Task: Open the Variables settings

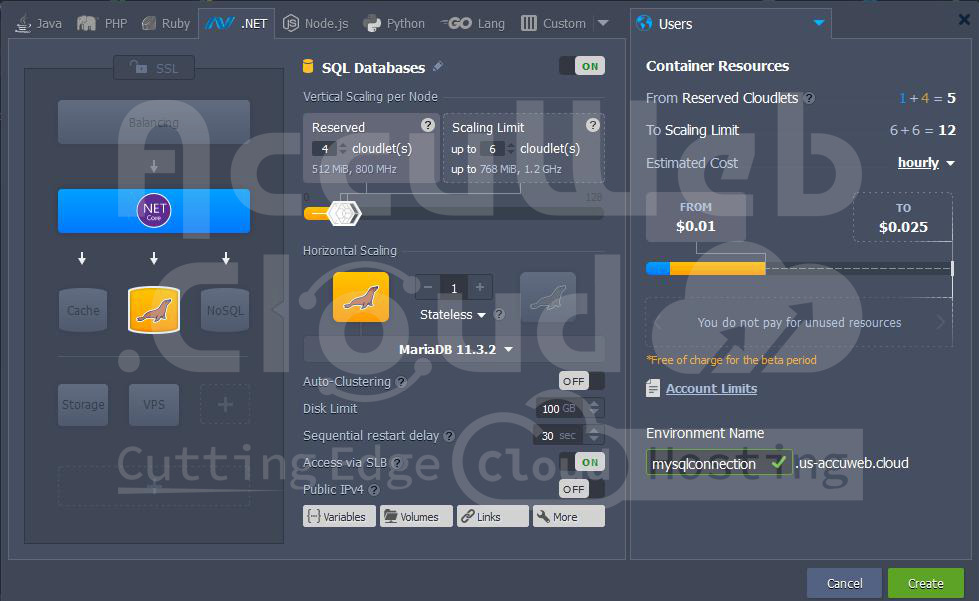Action: 339,516
